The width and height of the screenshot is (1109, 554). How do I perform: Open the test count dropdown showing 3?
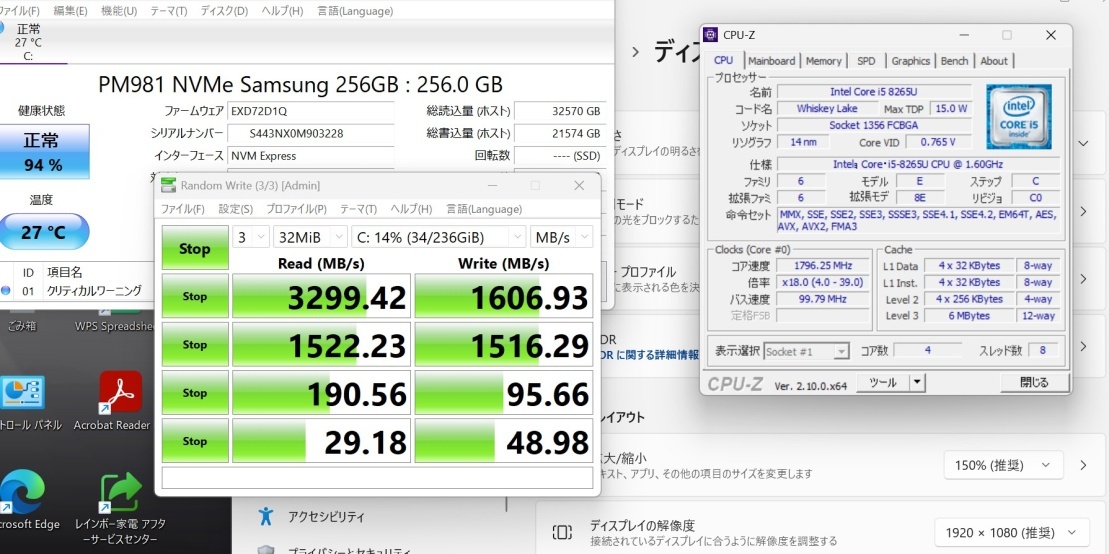pos(251,237)
